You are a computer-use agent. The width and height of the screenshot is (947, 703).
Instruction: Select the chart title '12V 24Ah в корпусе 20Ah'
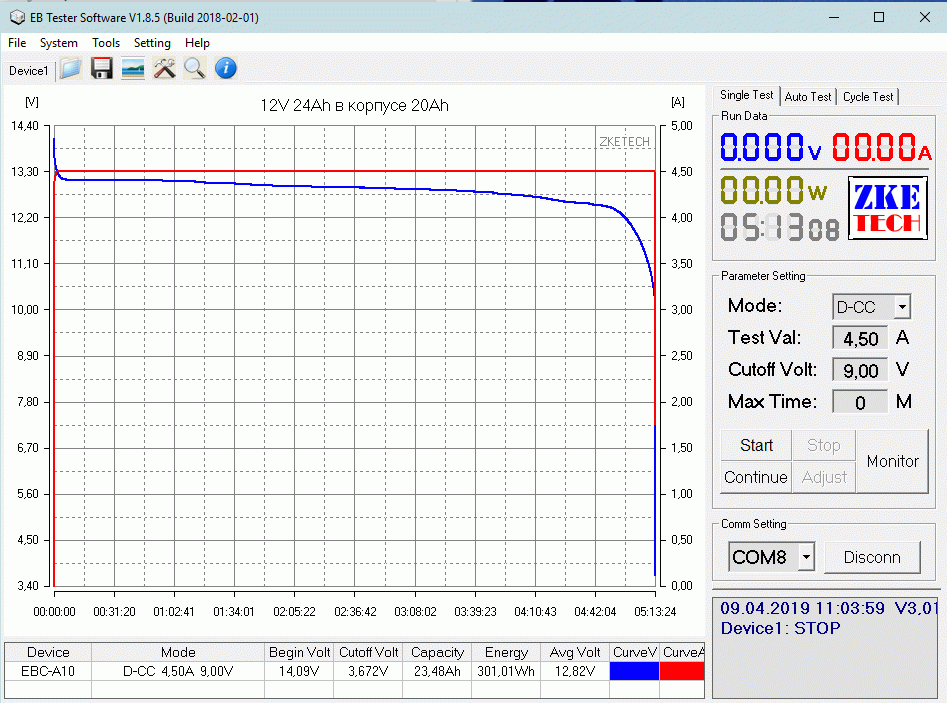[355, 106]
